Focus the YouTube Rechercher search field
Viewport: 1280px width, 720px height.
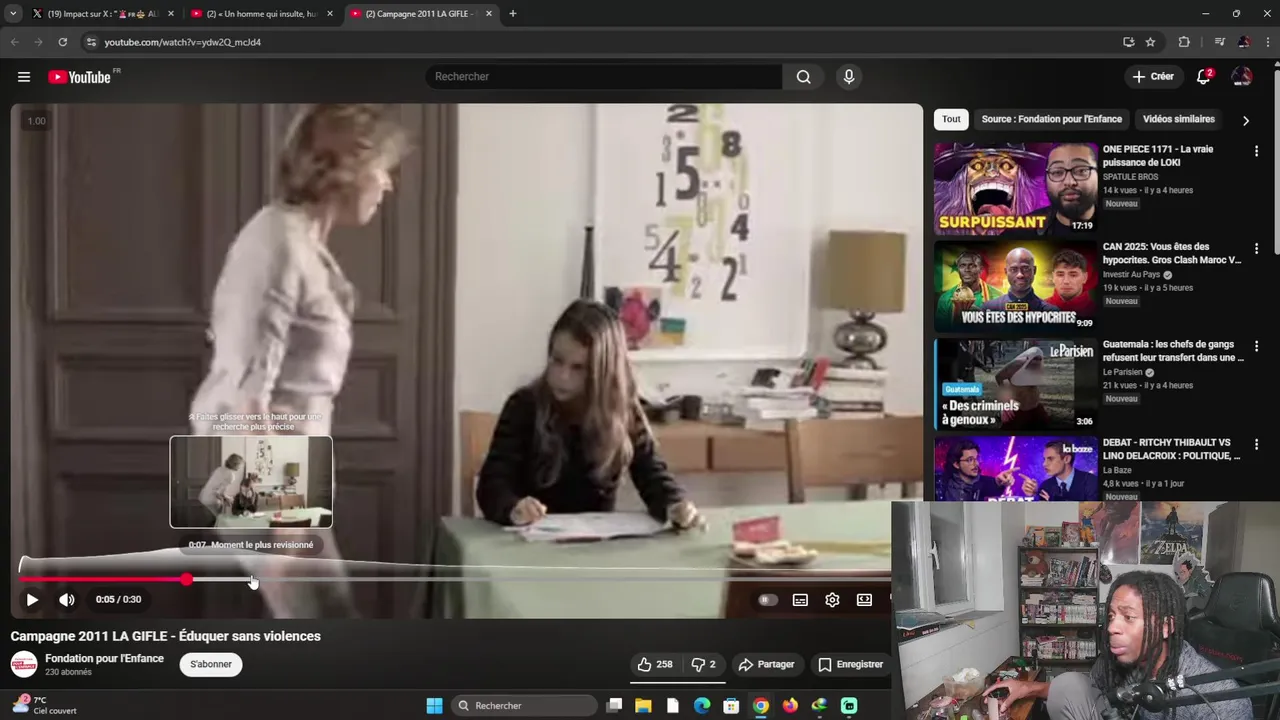[x=604, y=77]
